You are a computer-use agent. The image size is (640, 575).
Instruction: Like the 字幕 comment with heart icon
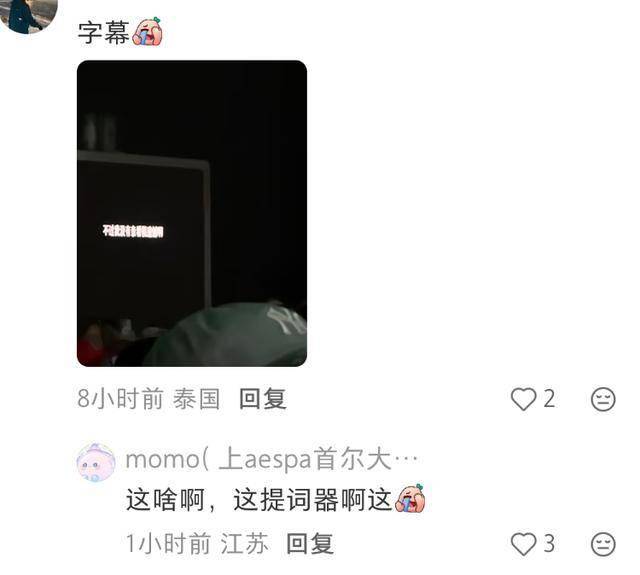pyautogui.click(x=523, y=399)
